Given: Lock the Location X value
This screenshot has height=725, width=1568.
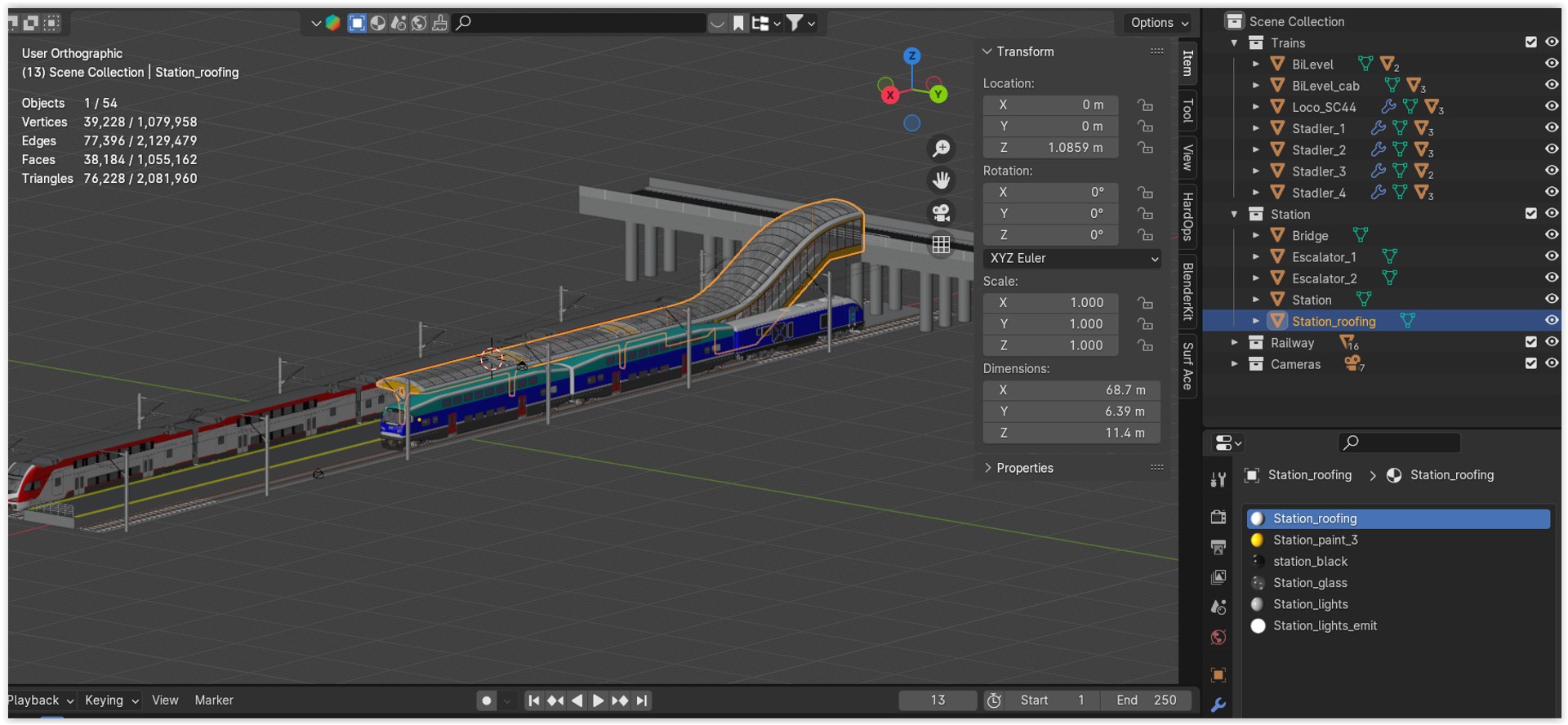Looking at the screenshot, I should coord(1146,105).
